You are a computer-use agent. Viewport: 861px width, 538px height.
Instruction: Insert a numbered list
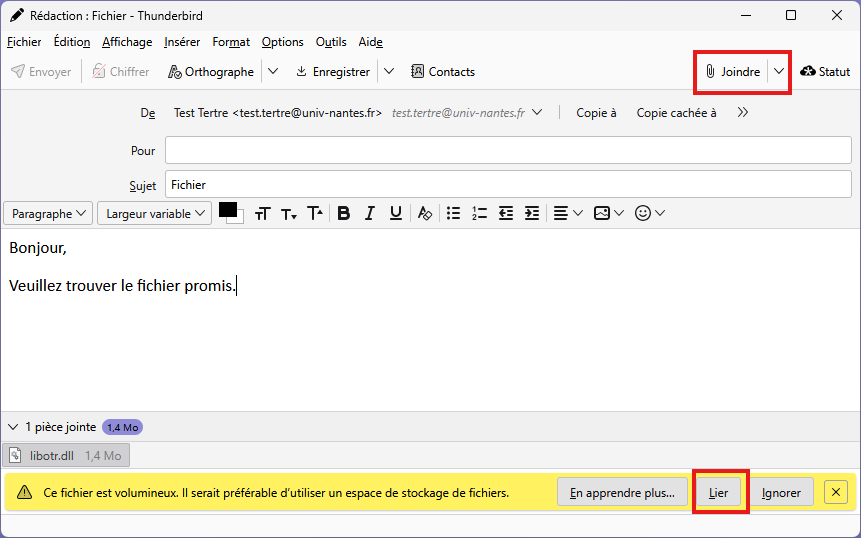(x=479, y=213)
